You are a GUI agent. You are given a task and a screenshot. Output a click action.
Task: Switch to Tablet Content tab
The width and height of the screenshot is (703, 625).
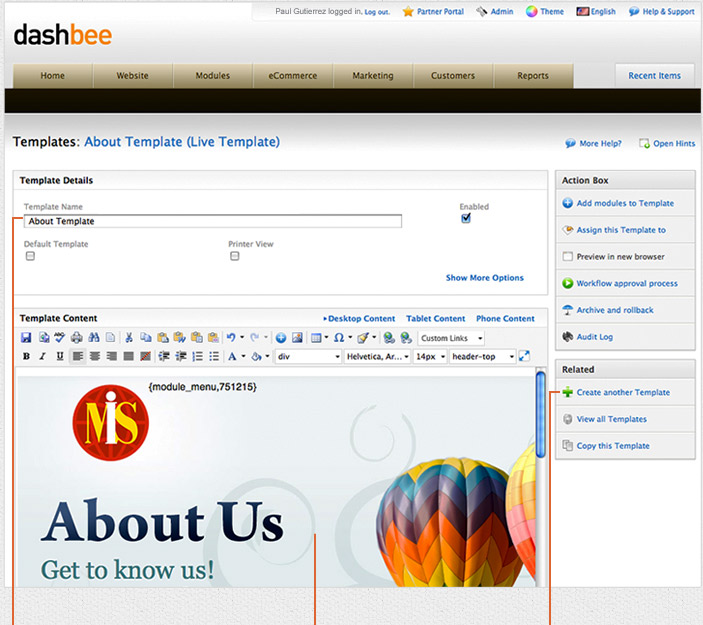435,319
